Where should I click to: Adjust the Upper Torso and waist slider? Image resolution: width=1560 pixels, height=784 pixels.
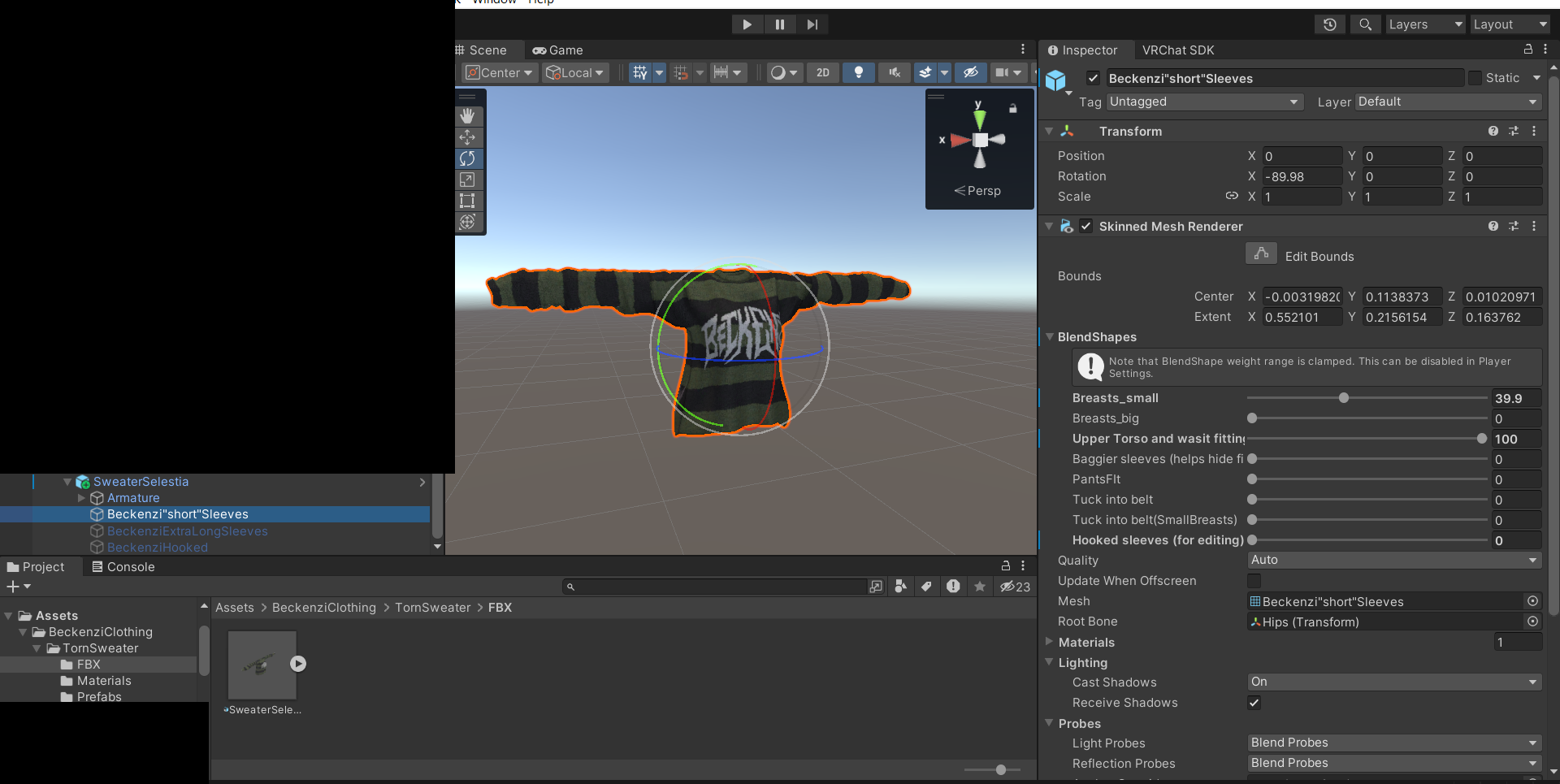pos(1367,439)
